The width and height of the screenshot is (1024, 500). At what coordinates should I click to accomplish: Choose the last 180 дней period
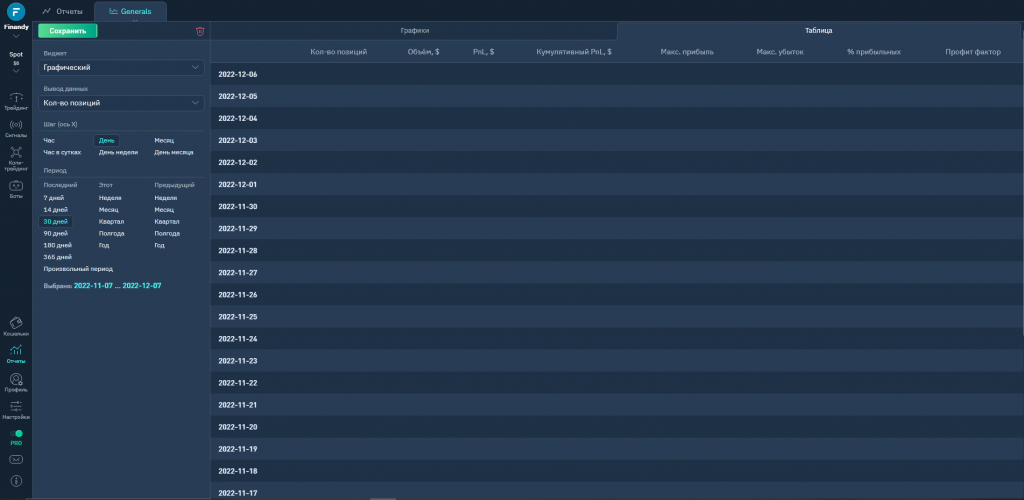[57, 245]
